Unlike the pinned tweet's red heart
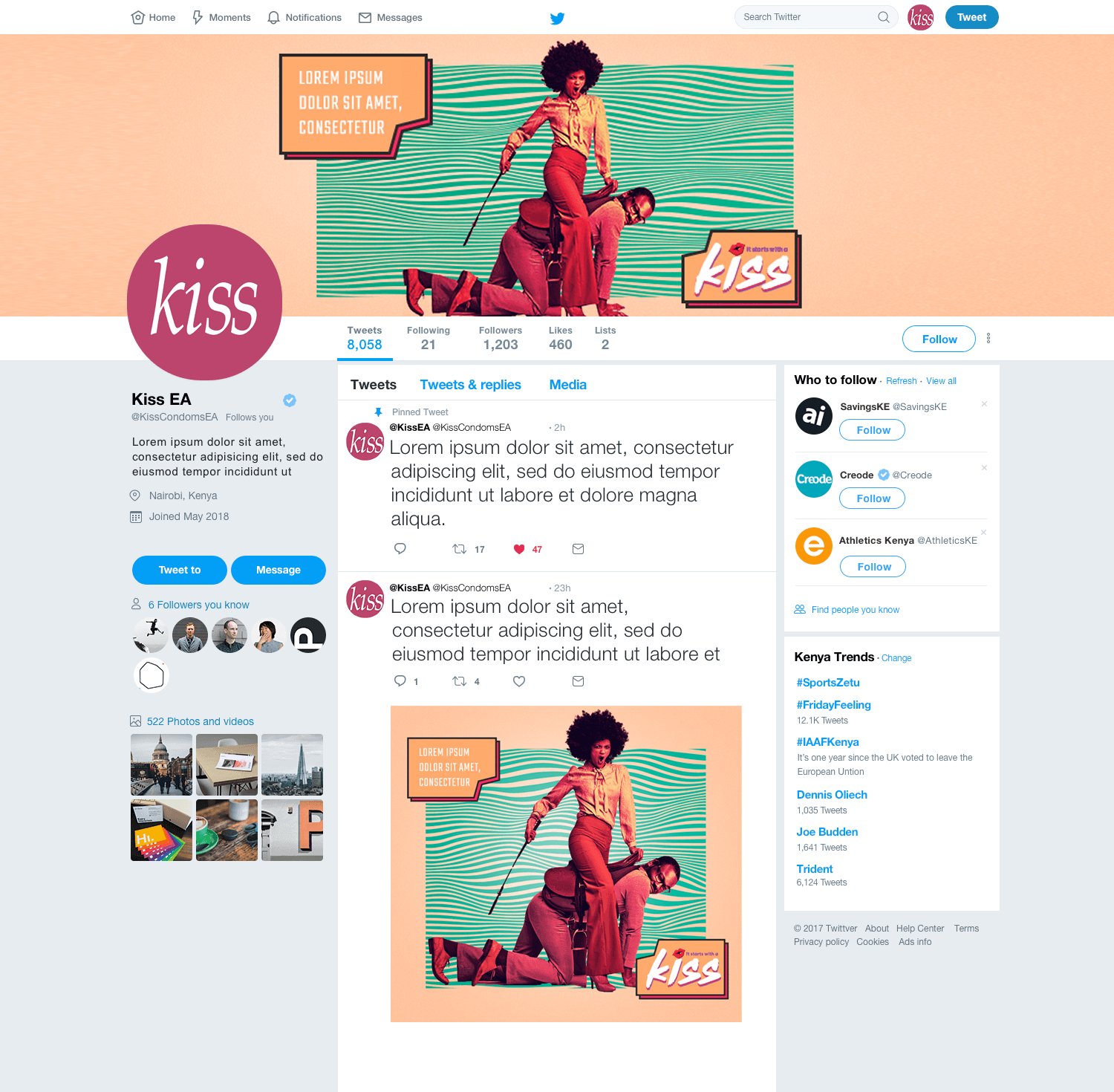This screenshot has width=1114, height=1092. coord(519,549)
